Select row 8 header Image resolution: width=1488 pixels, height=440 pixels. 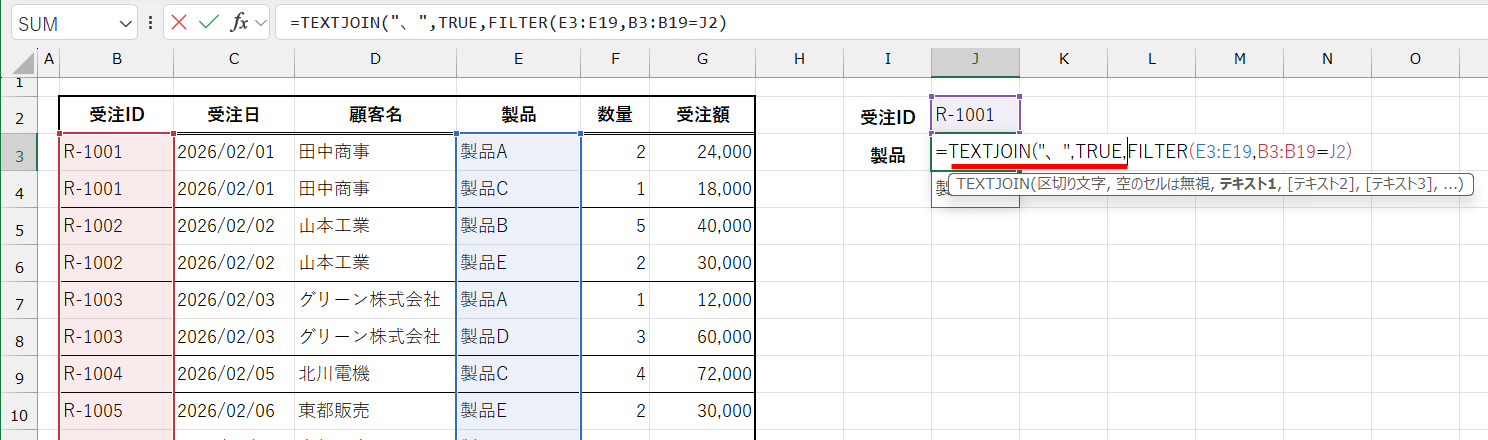coord(19,337)
